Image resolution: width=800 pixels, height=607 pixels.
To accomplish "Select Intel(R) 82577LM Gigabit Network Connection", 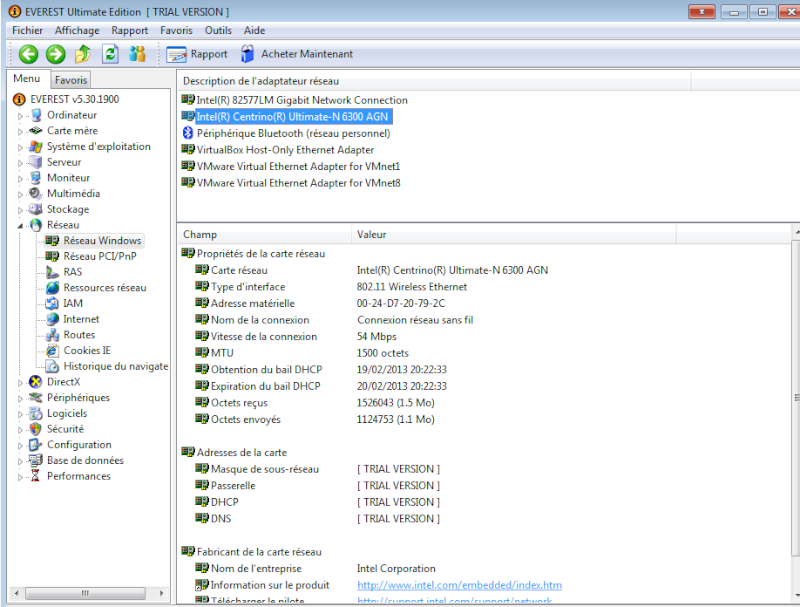I will (302, 100).
